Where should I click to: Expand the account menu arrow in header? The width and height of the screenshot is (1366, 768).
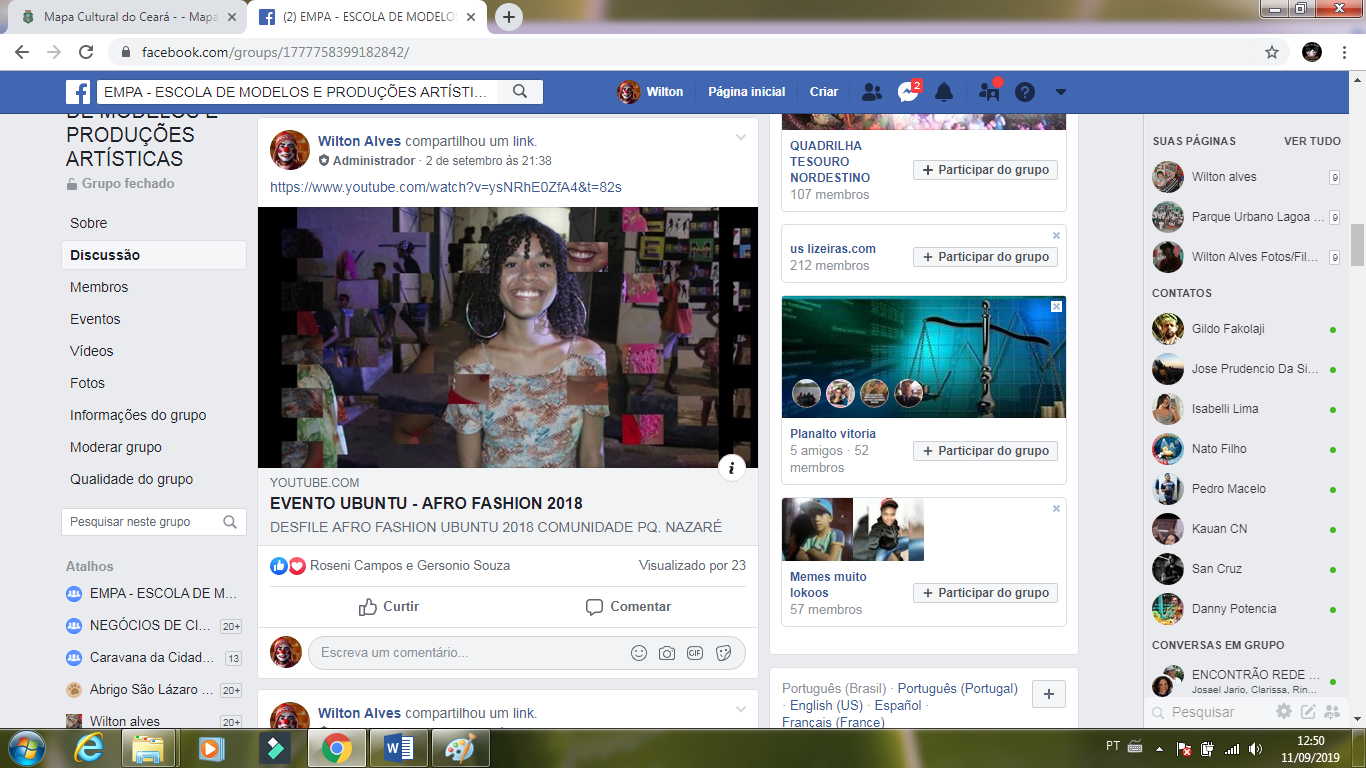point(1060,92)
